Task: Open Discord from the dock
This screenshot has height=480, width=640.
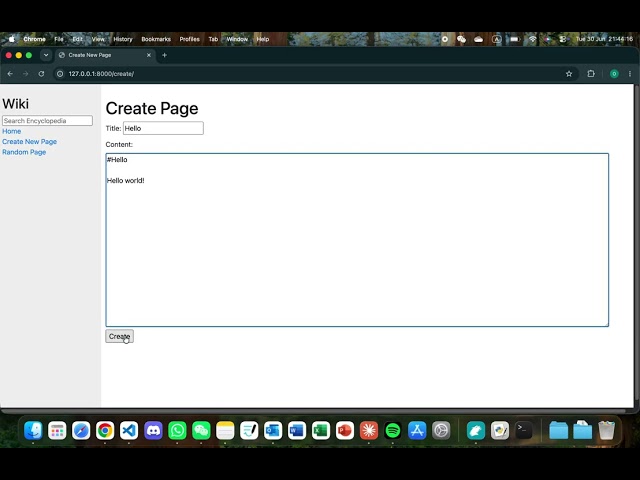Action: [153, 430]
